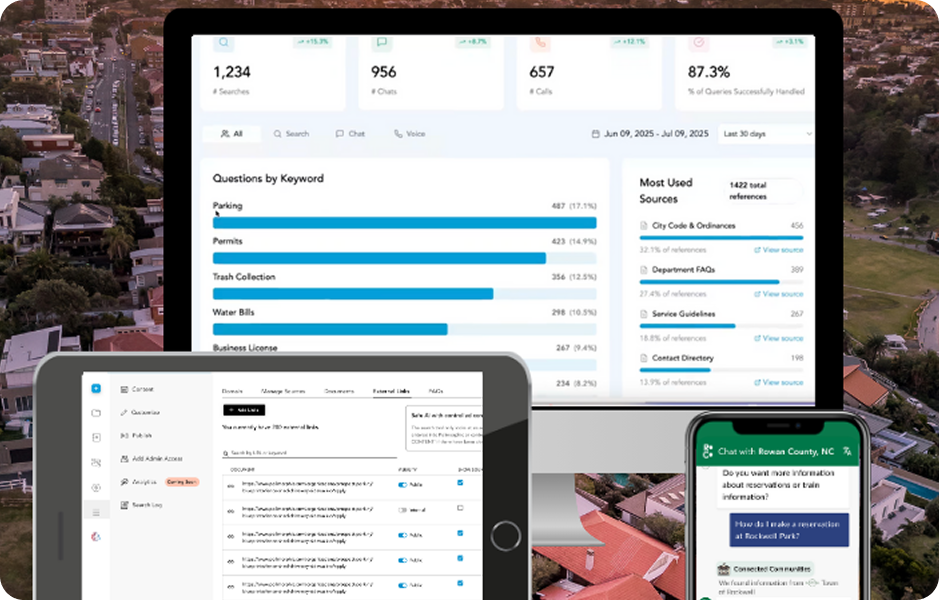
Task: Click the document icon next to Service Guidelines
Action: tap(644, 314)
